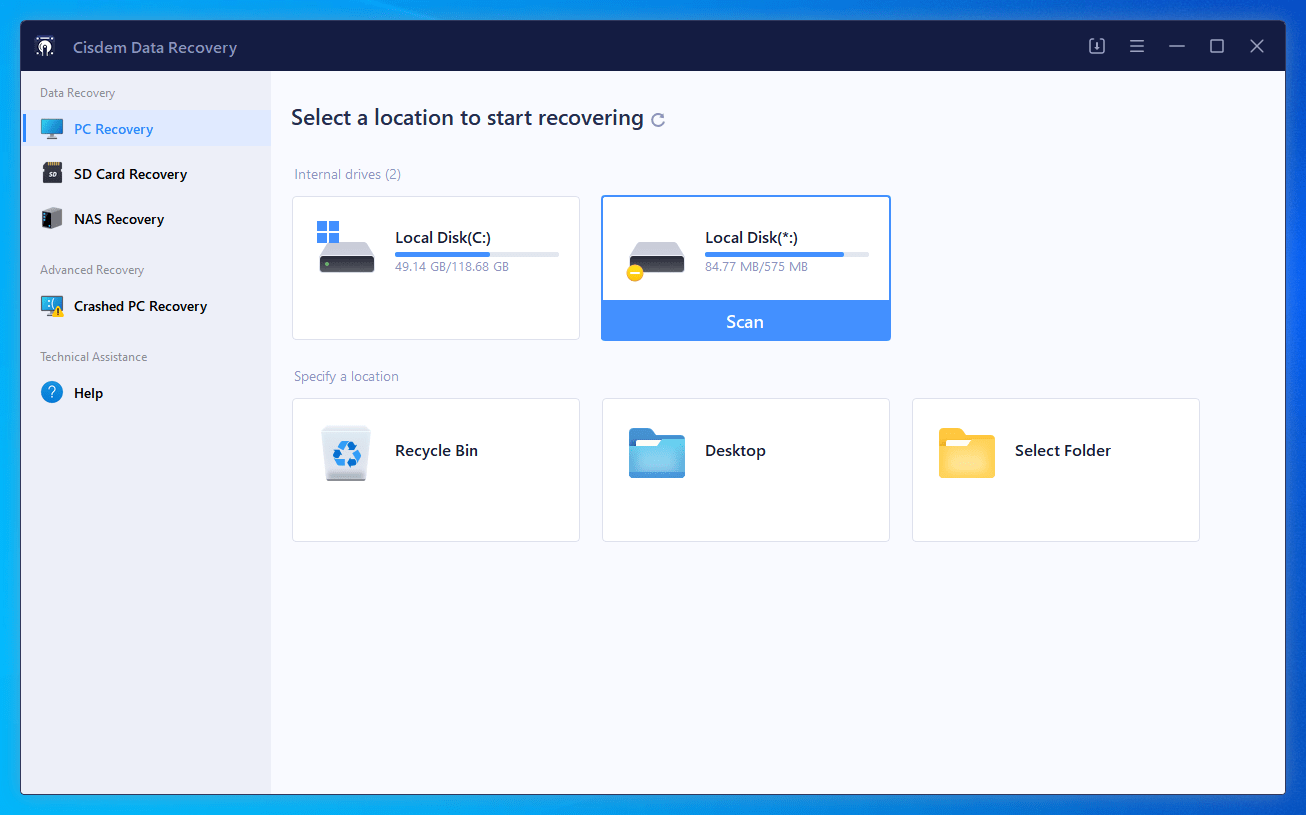Maximize the Cisdem Data Recovery window
The image size is (1306, 815).
click(1217, 46)
